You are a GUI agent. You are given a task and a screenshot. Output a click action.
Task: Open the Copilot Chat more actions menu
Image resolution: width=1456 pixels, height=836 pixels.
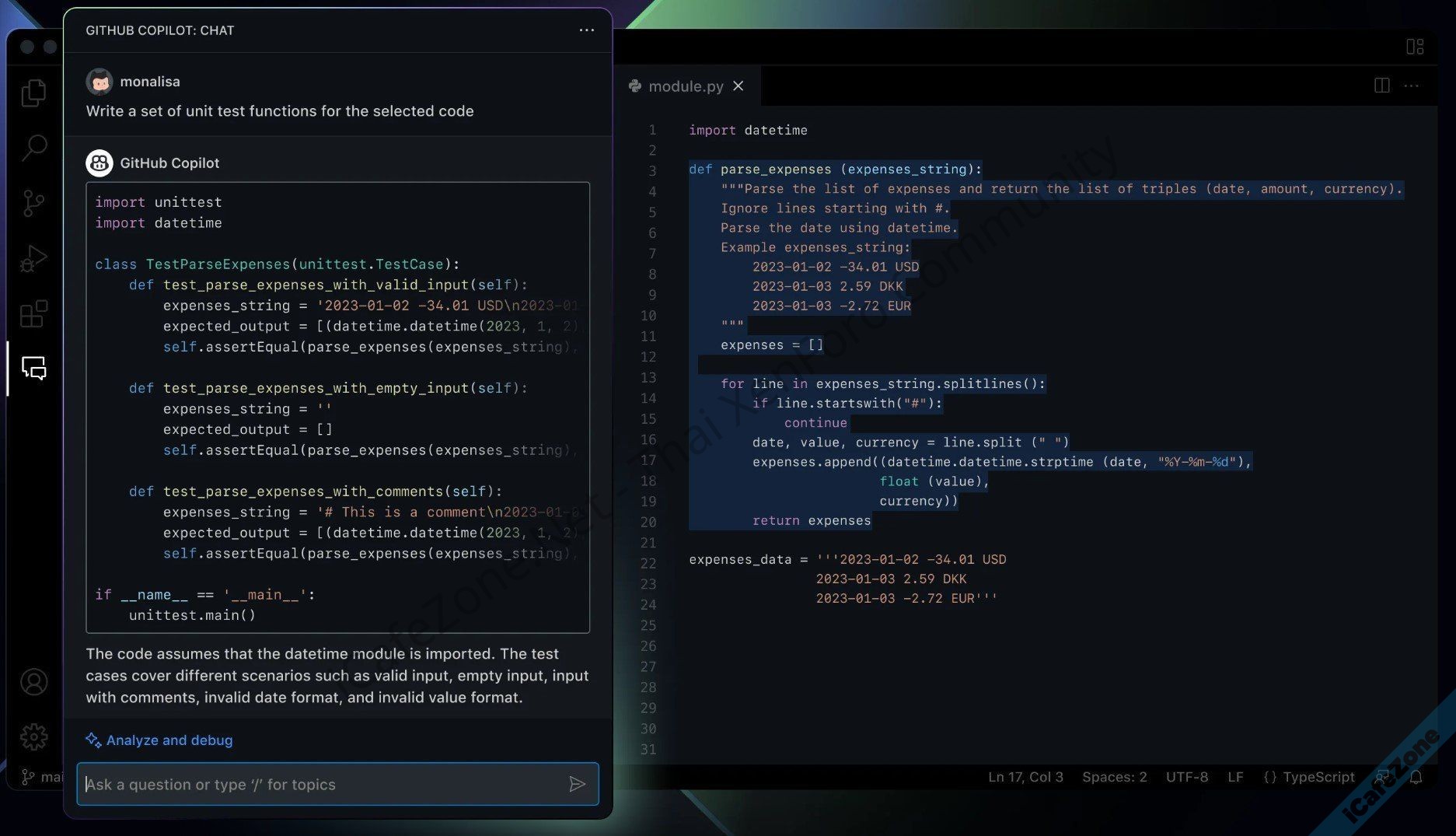tap(587, 30)
